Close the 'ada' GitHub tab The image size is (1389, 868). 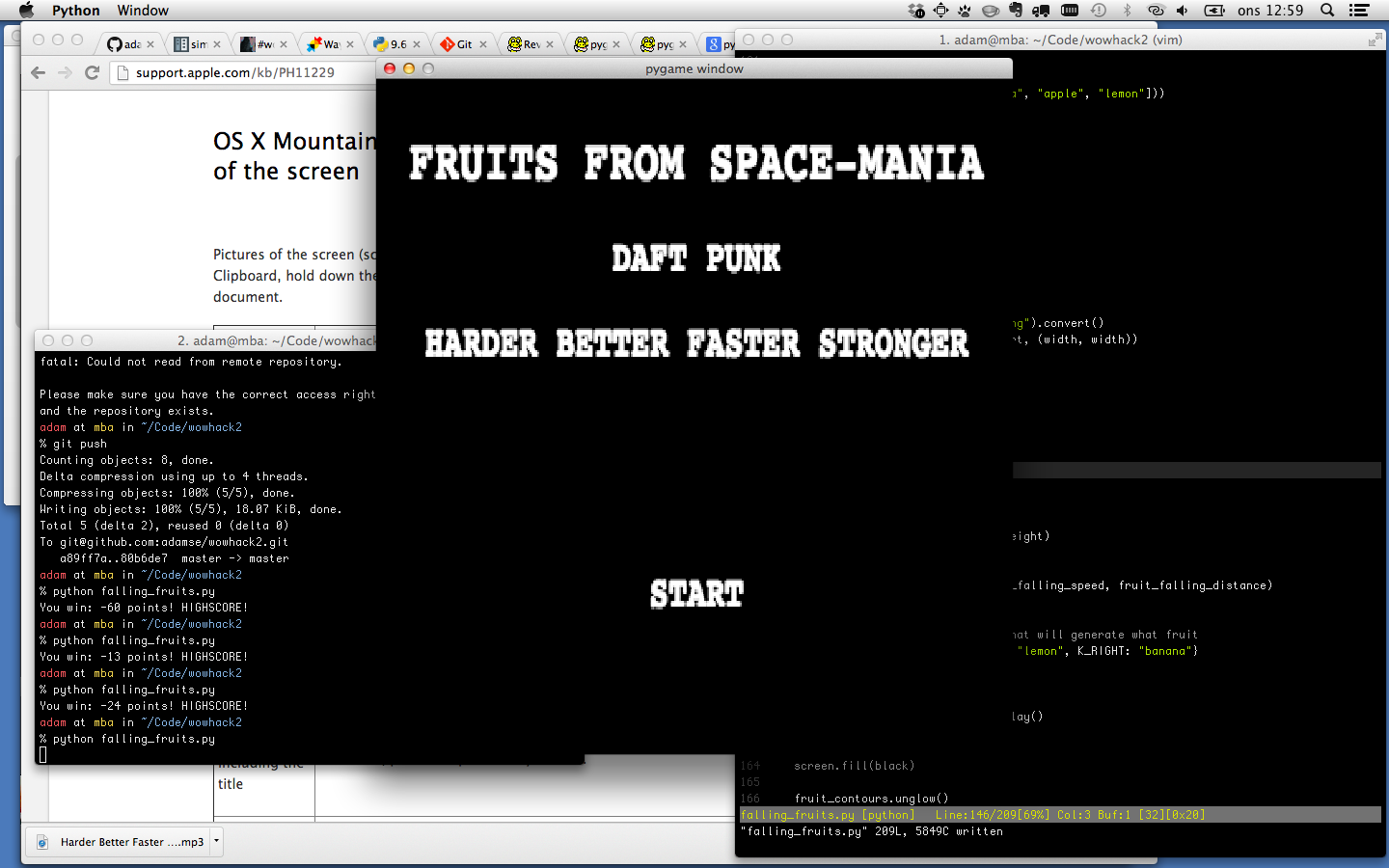point(150,44)
